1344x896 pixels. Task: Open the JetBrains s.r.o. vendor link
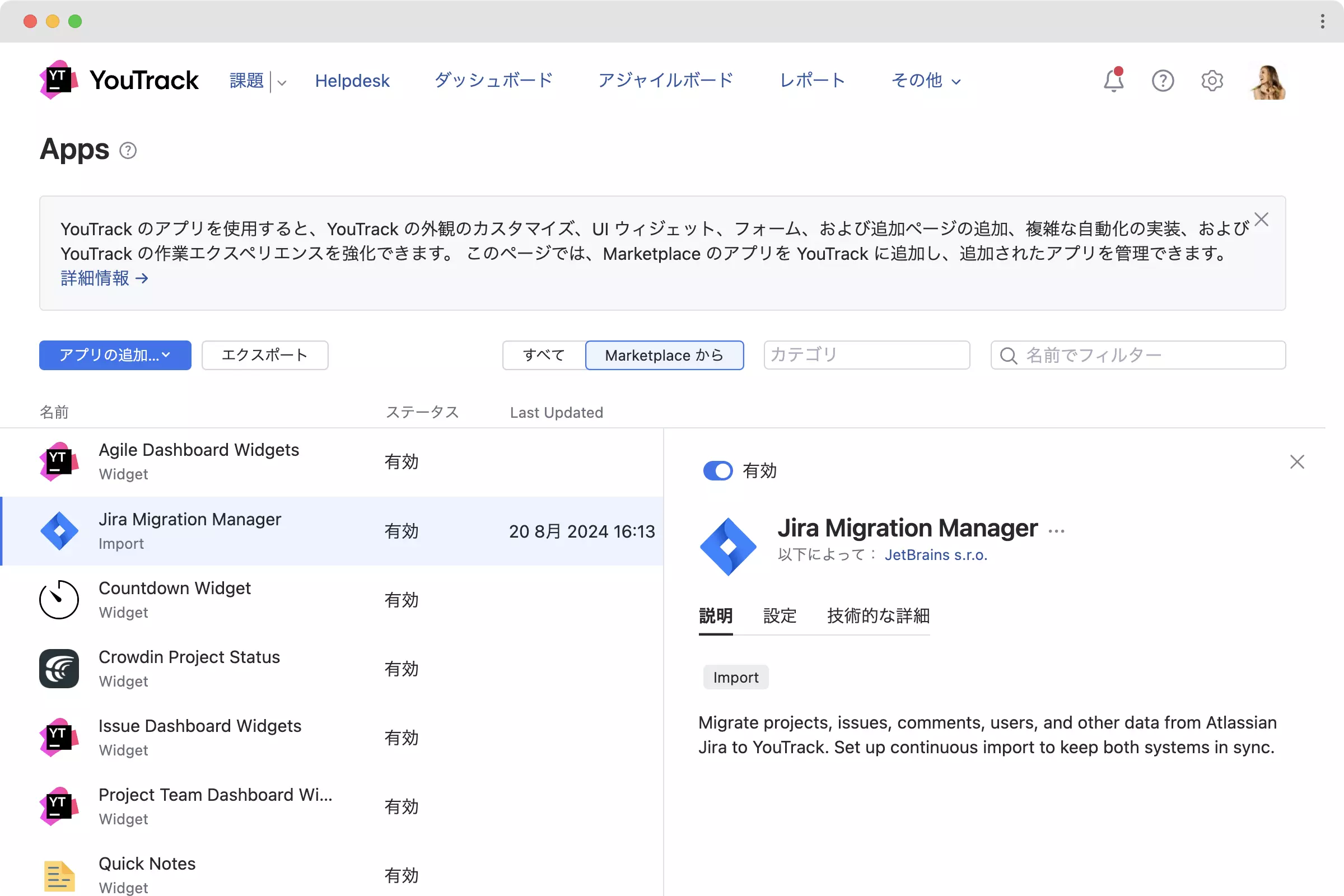coord(935,555)
